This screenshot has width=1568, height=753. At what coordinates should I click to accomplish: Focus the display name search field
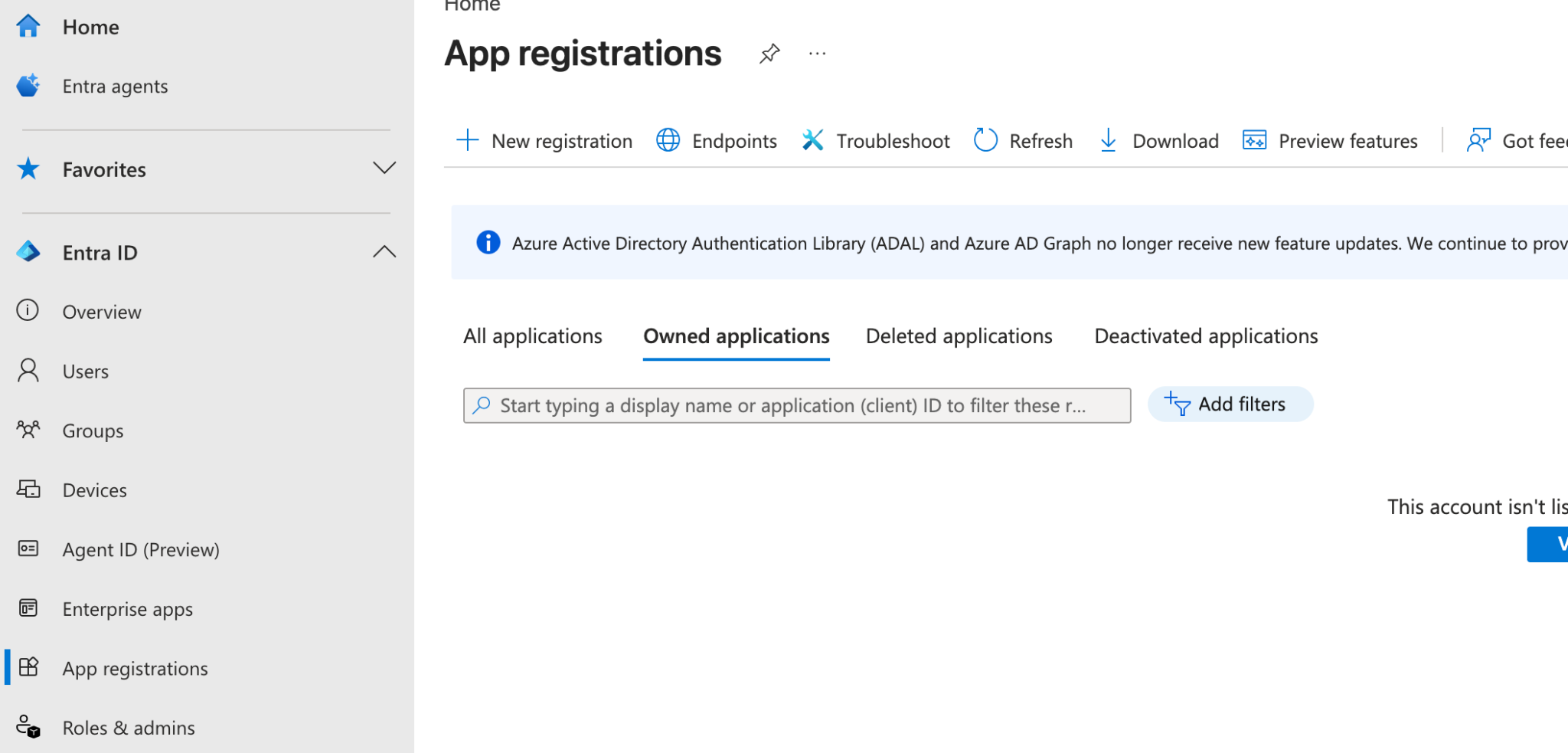coord(797,405)
